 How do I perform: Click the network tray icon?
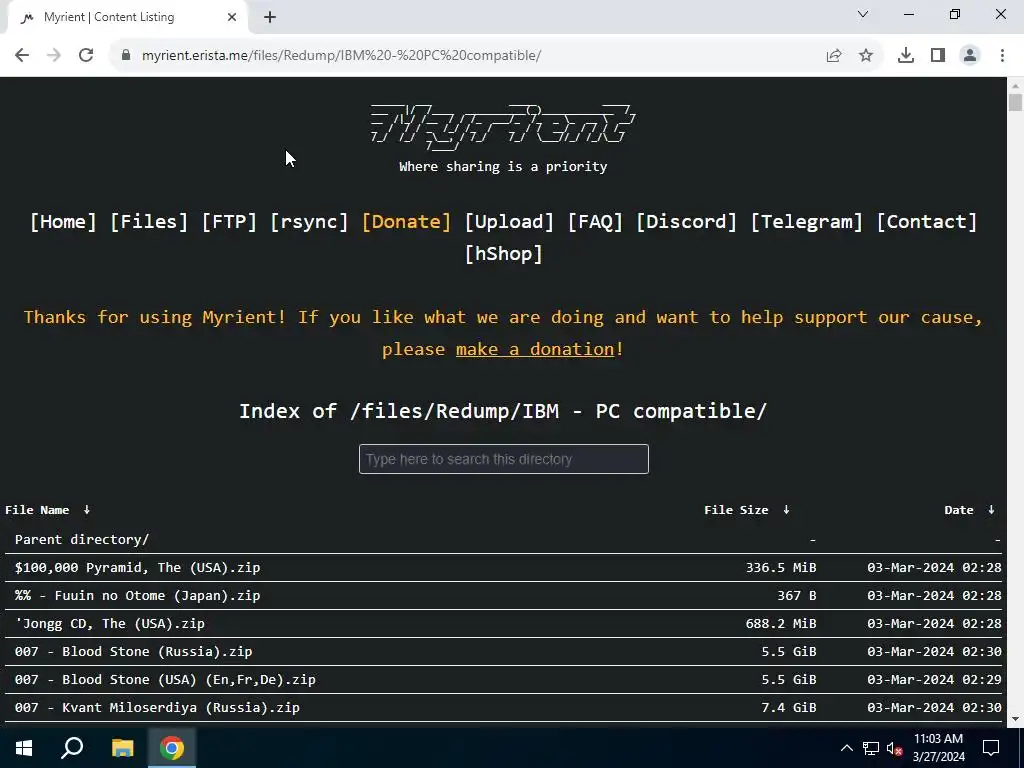pos(871,748)
